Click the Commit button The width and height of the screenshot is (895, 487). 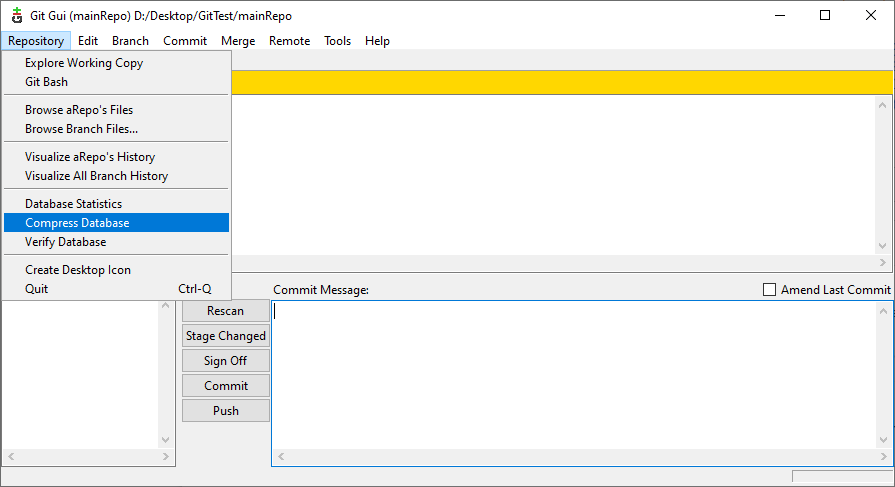click(225, 386)
